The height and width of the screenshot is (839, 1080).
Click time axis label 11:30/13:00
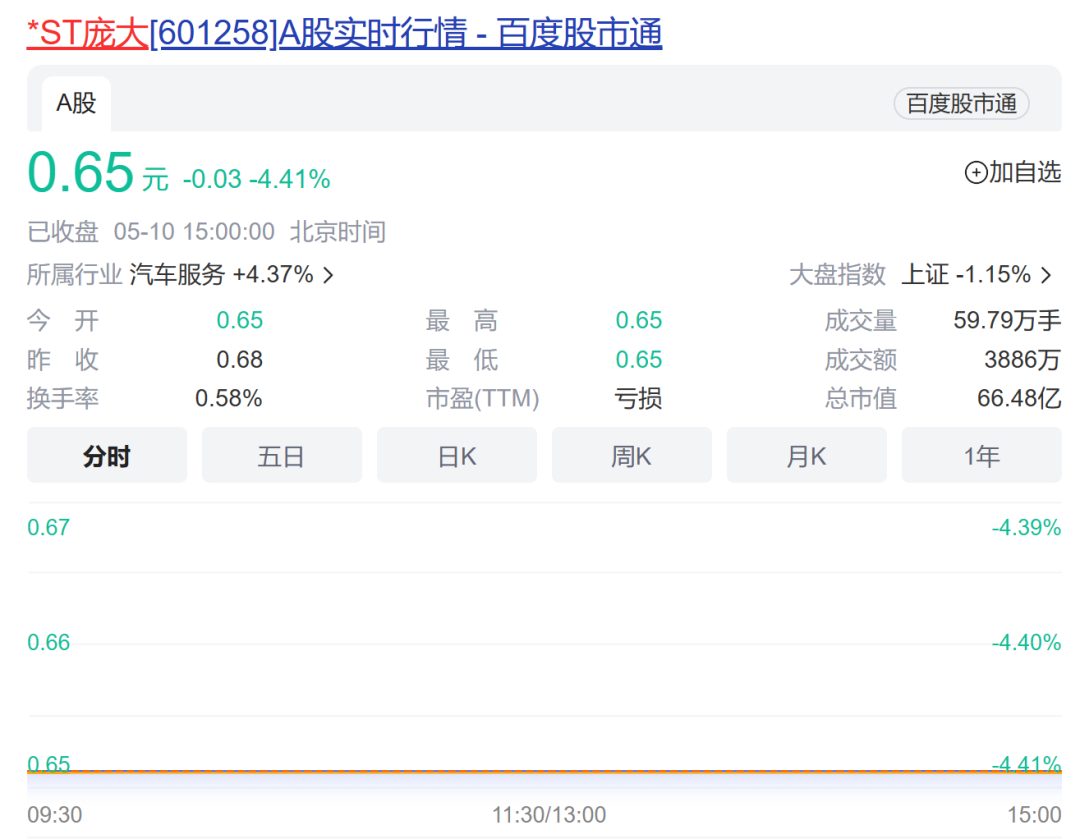coord(549,815)
